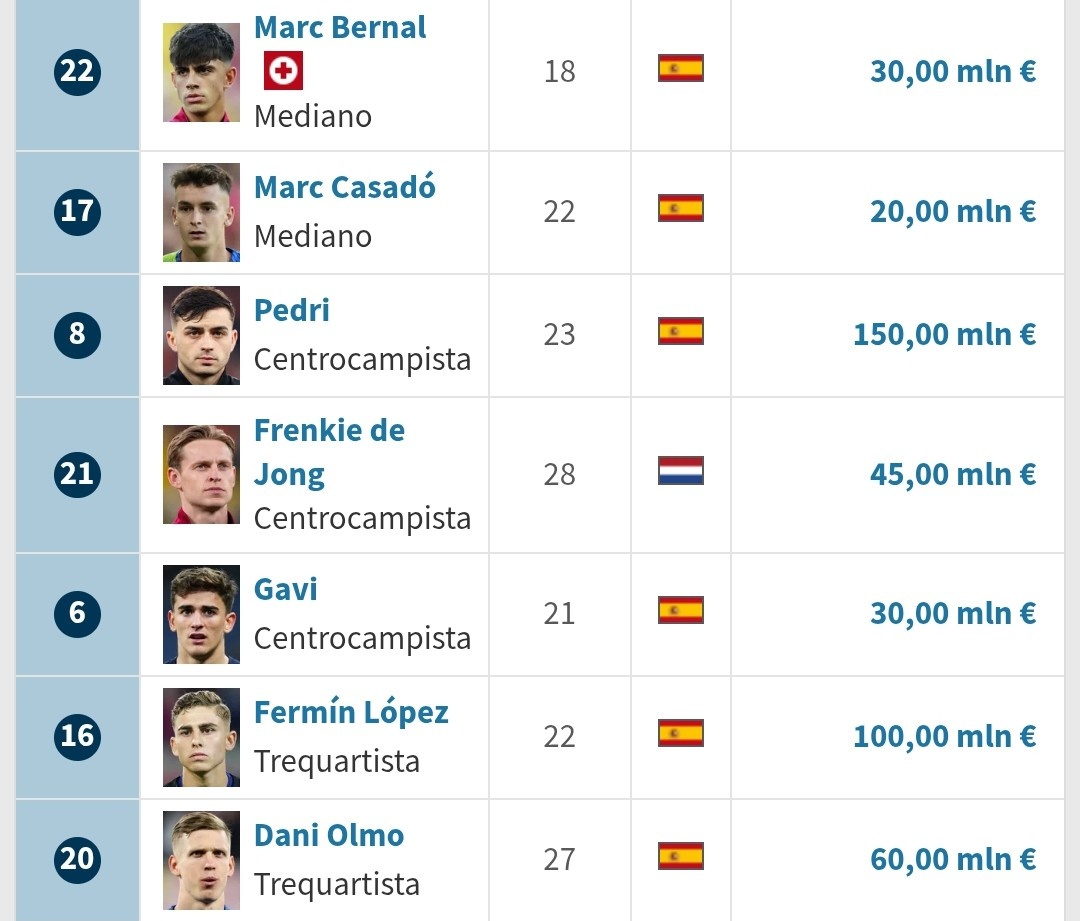Go to Pedri's profile page
Screen dimensions: 1080x921
point(291,310)
